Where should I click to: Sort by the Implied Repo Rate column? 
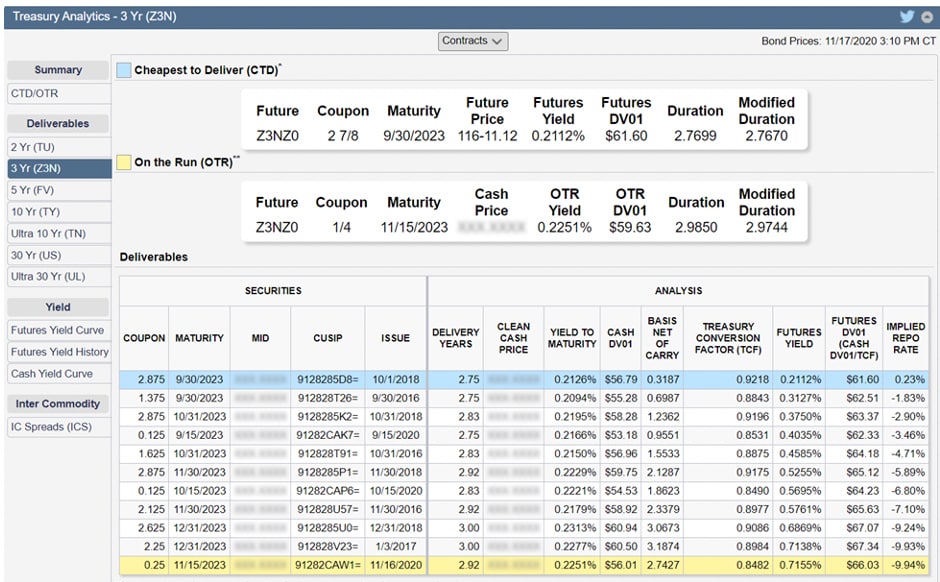point(905,338)
